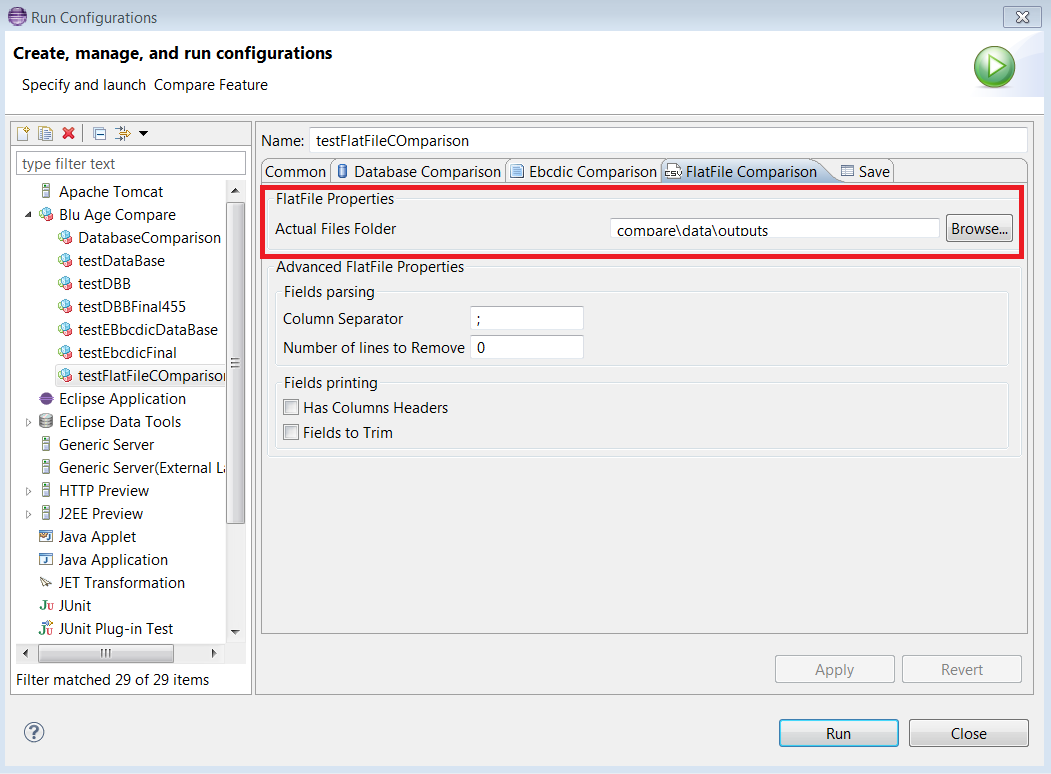Click the testDBB configuration icon

point(65,283)
